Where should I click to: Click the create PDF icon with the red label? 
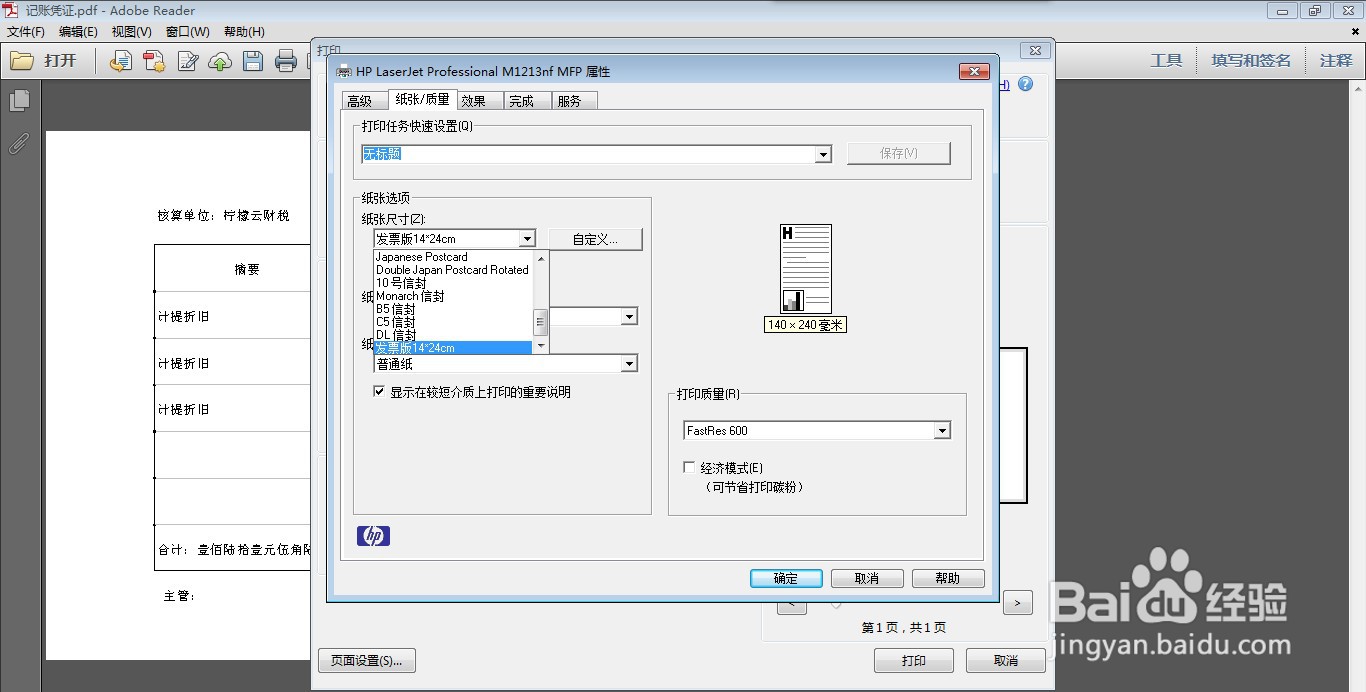coord(154,61)
